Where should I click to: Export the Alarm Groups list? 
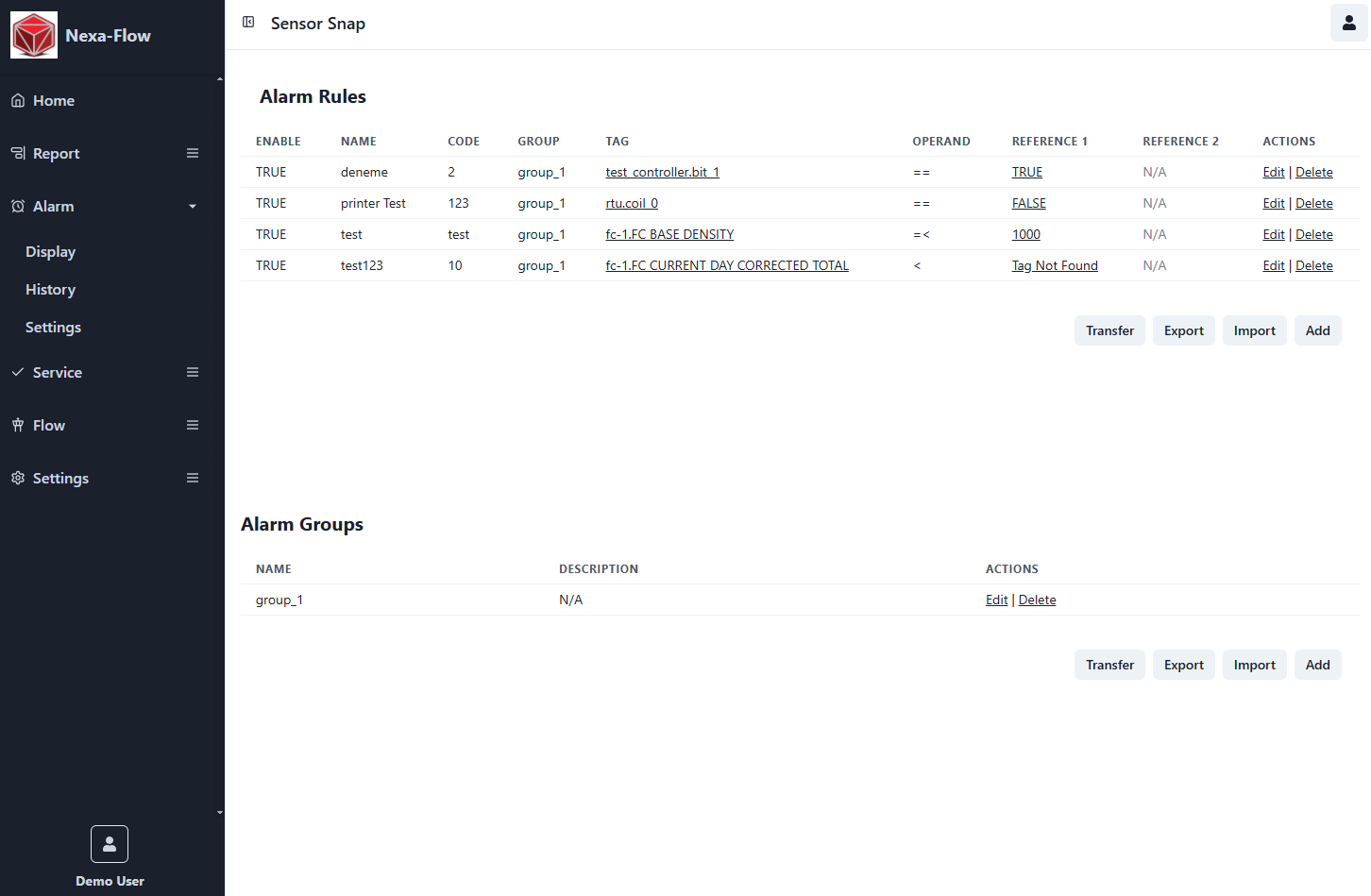coord(1183,665)
